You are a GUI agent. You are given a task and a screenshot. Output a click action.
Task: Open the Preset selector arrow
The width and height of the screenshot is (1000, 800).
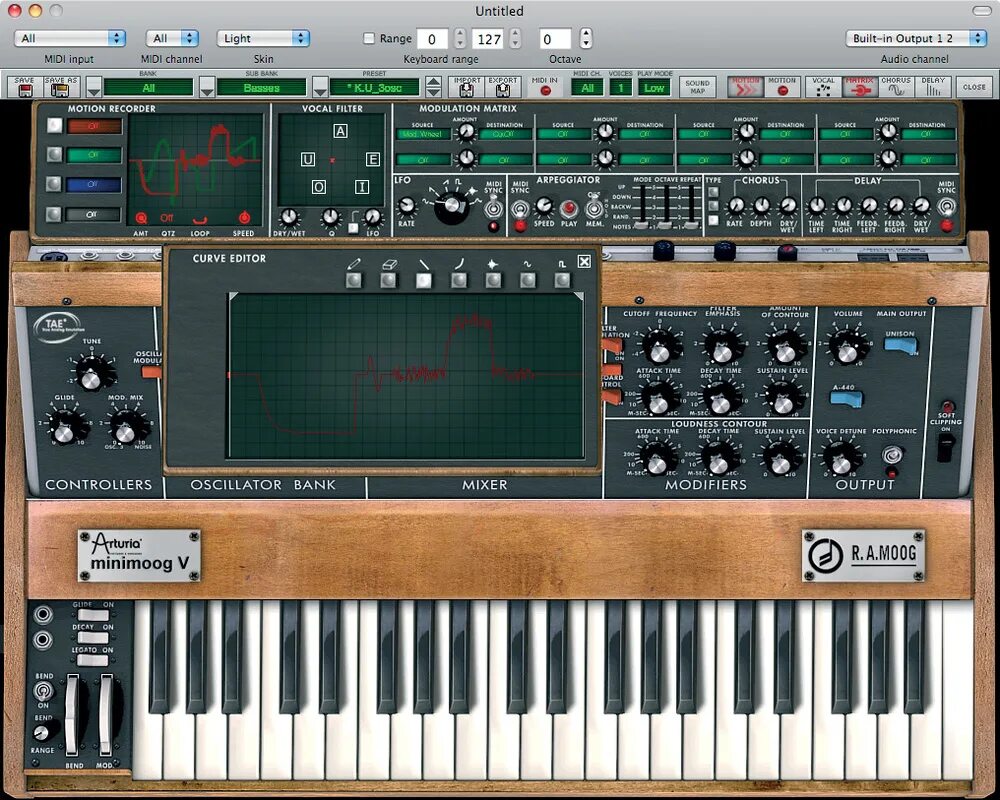(320, 87)
